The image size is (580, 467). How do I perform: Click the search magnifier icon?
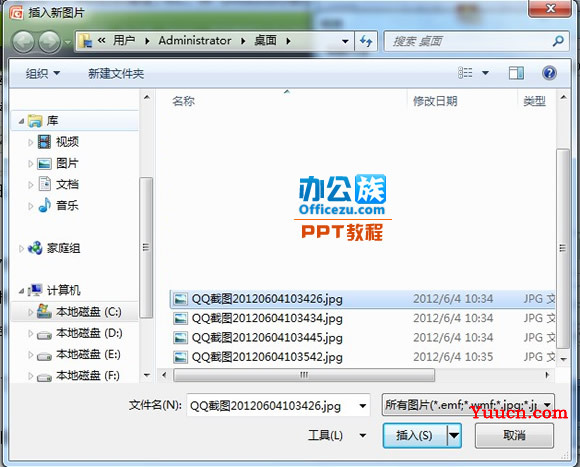tap(558, 41)
